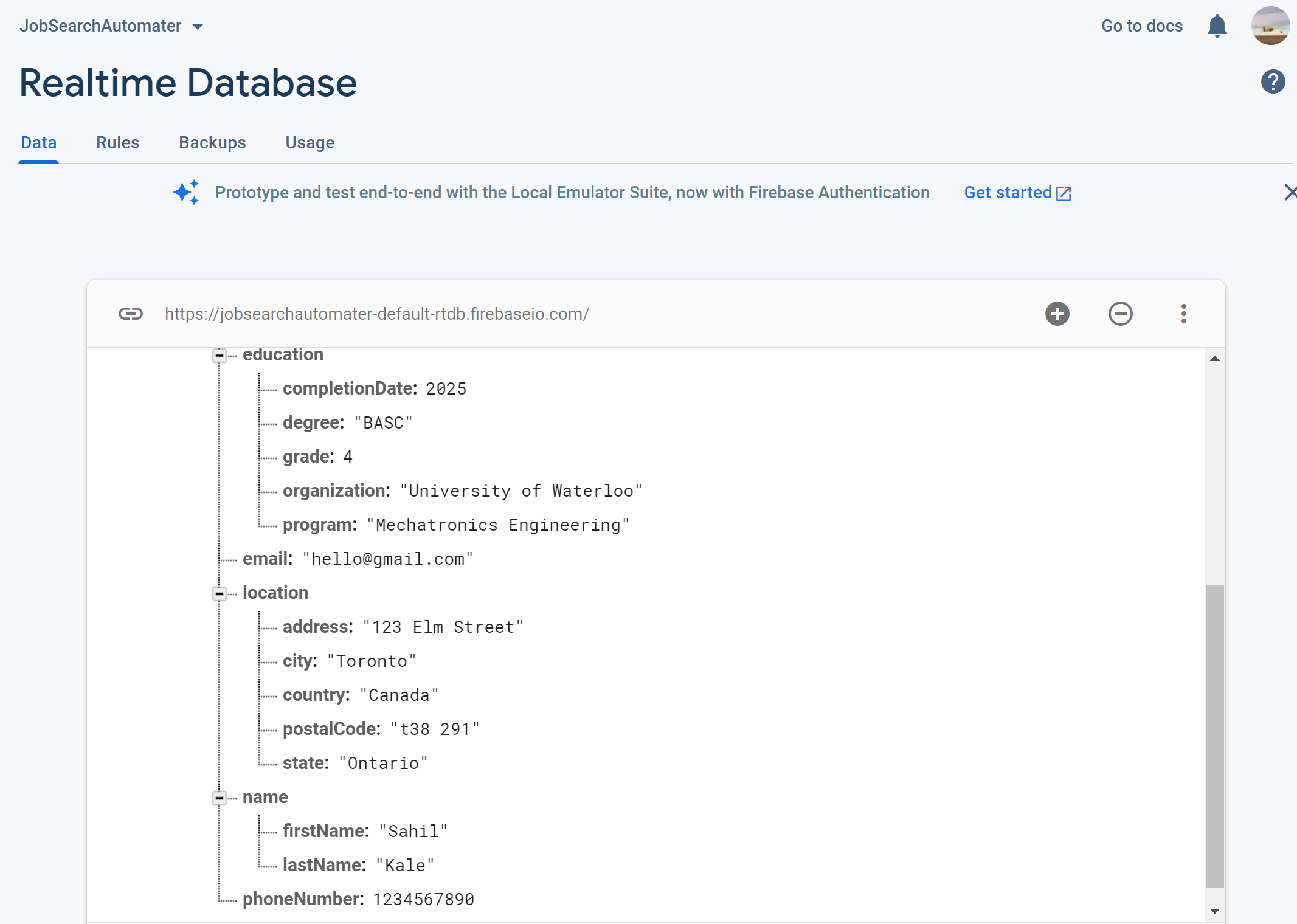Open the notifications bell
Screen dimensions: 1297x924
point(1217,26)
